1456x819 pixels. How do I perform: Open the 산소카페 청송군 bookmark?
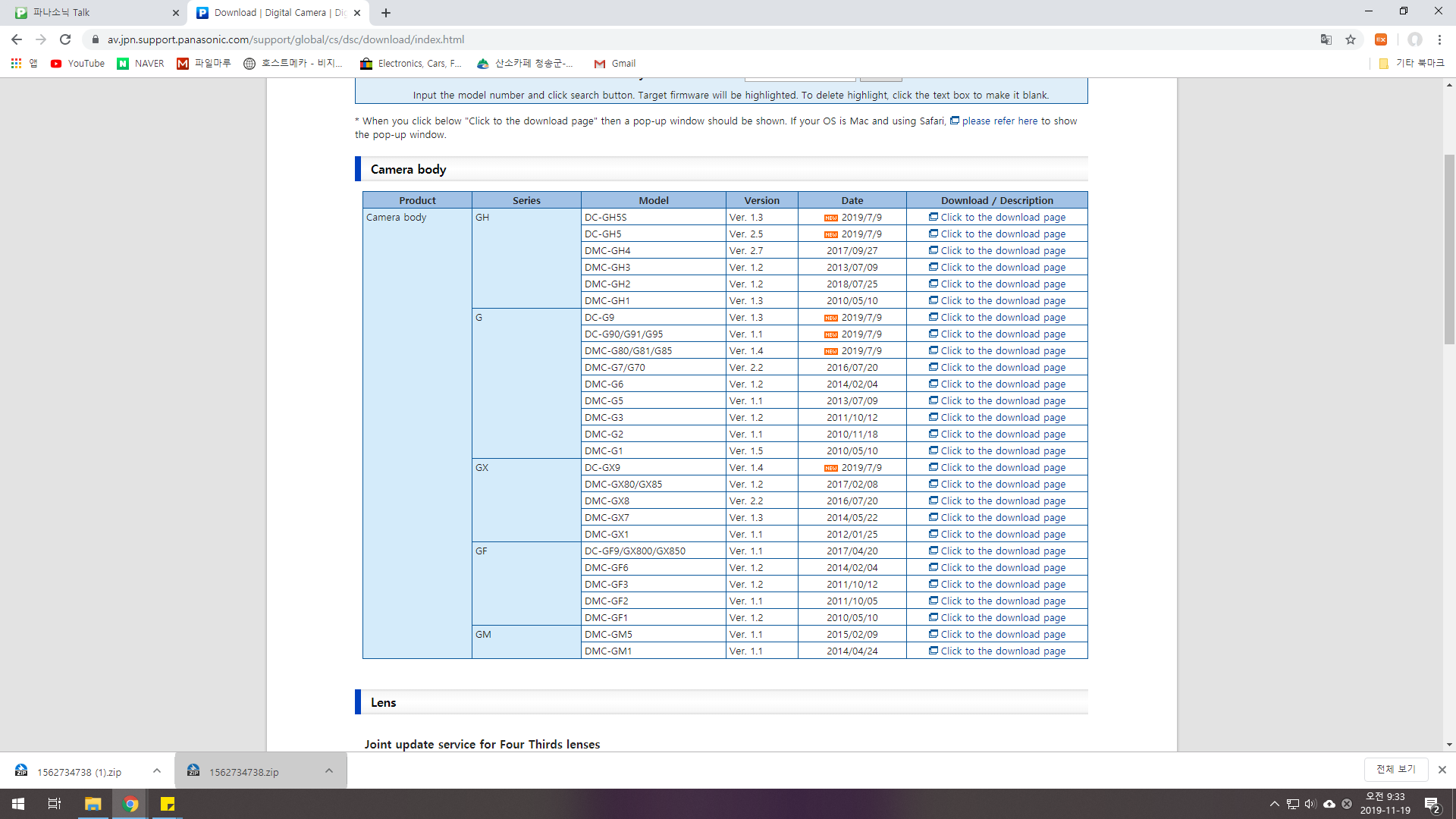tap(525, 64)
